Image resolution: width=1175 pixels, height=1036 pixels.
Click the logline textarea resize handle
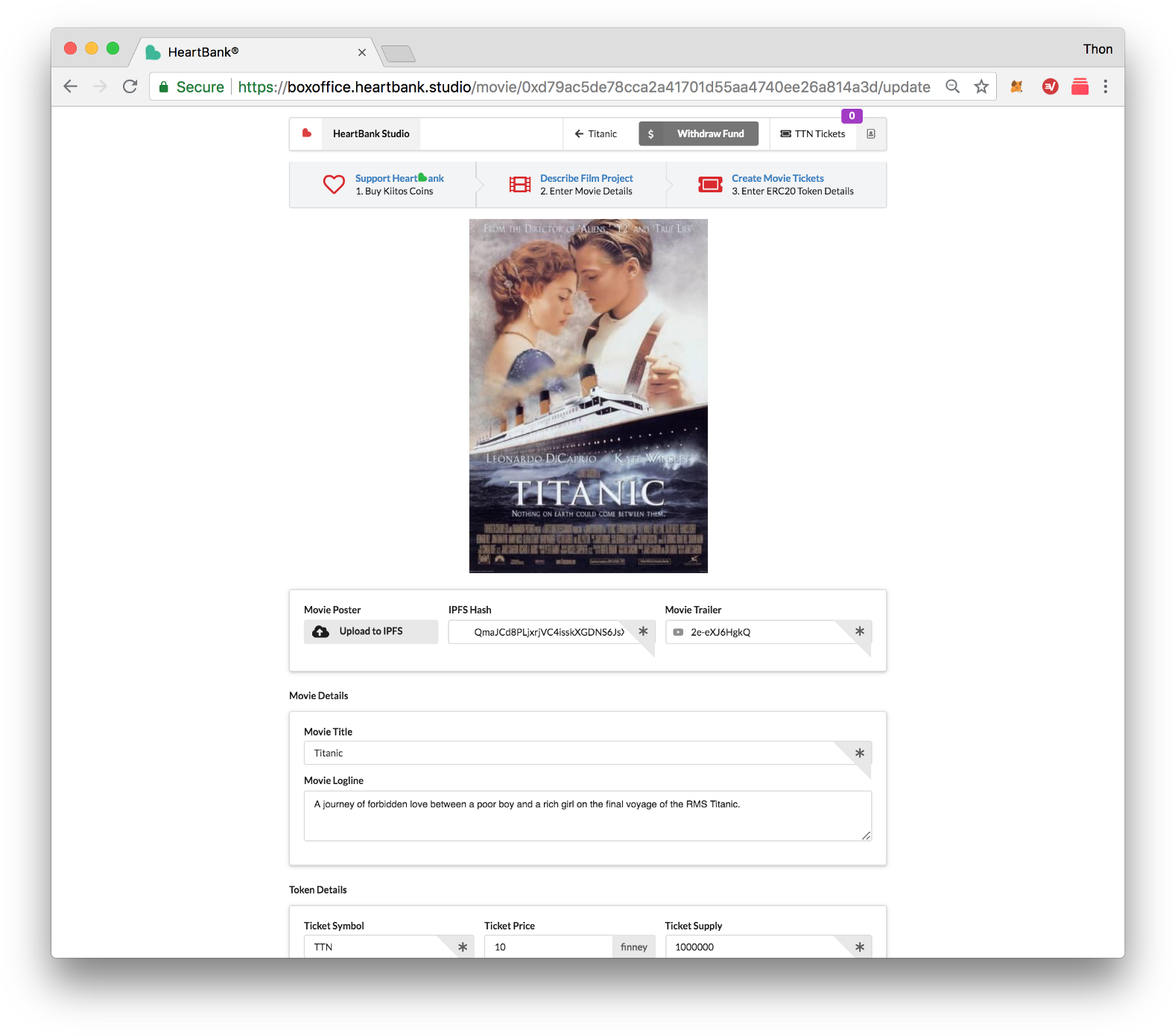(x=866, y=836)
